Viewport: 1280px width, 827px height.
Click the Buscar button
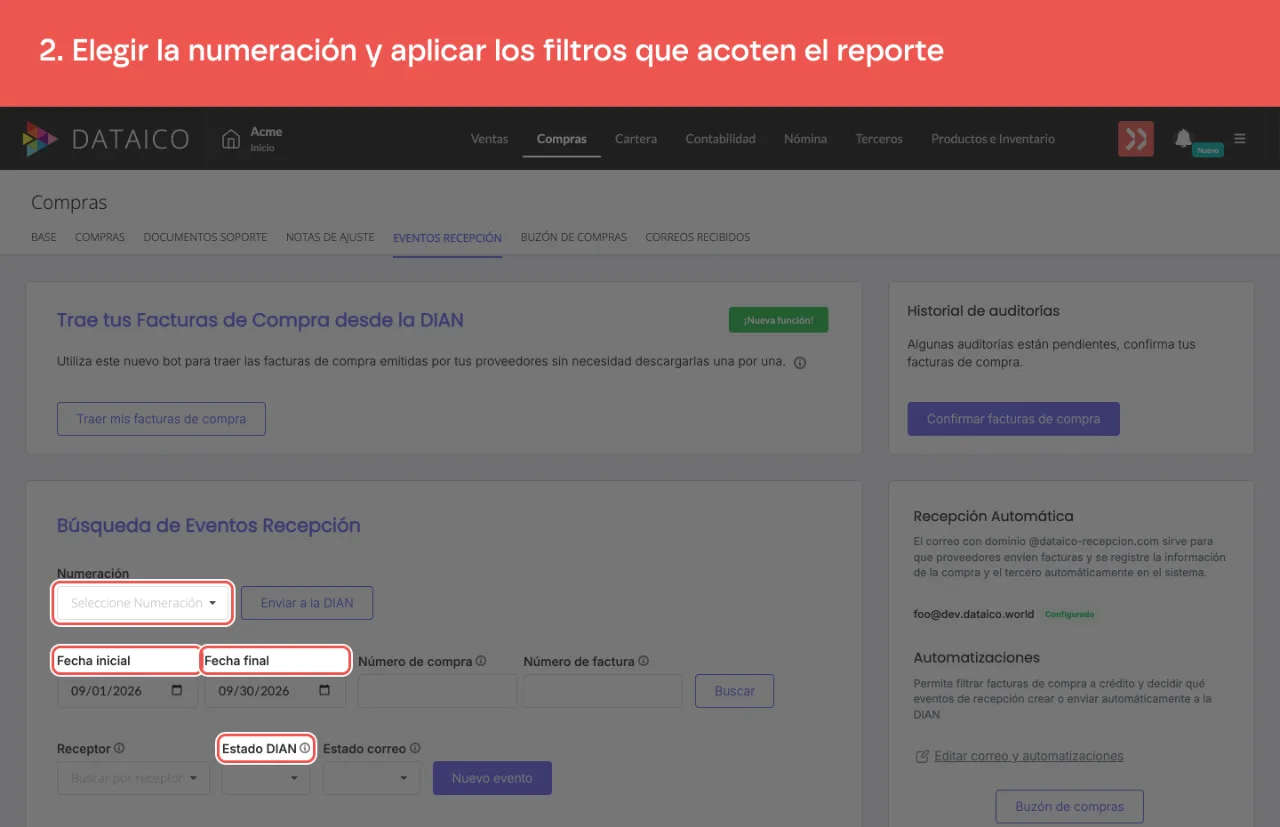point(735,691)
